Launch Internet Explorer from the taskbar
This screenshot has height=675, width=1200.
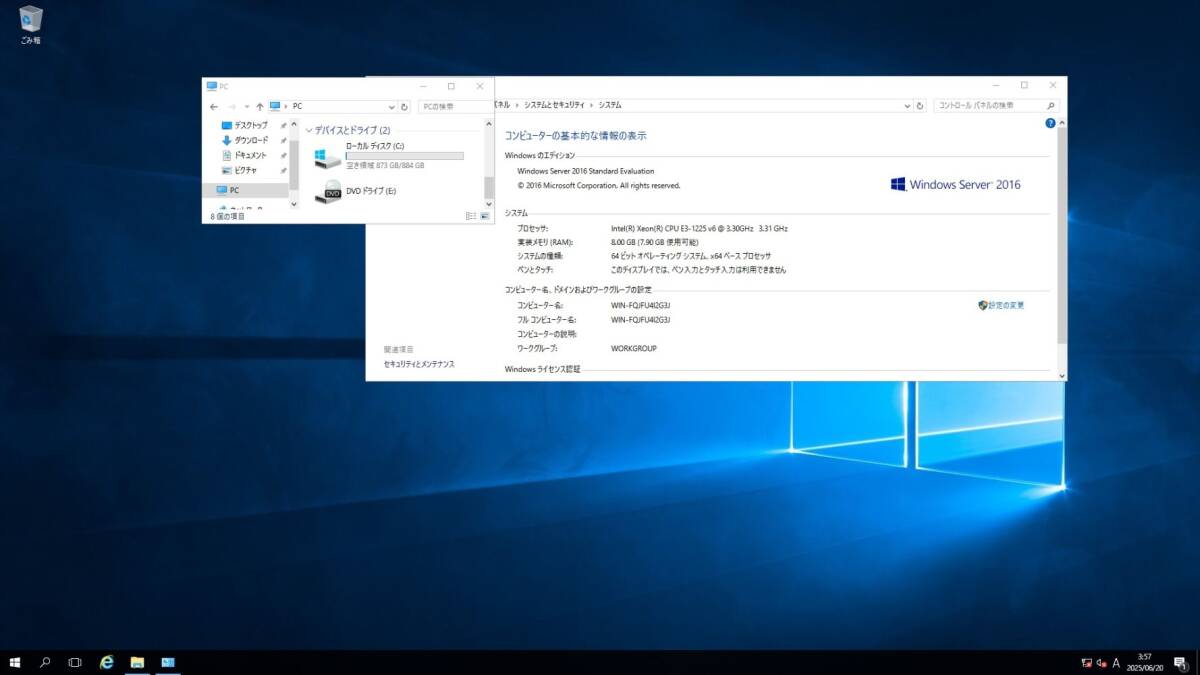(x=107, y=662)
